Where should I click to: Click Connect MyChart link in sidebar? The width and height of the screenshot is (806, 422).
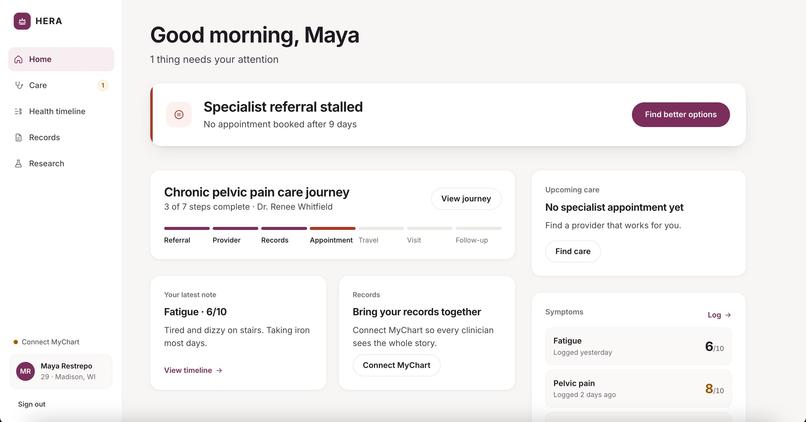pyautogui.click(x=50, y=342)
